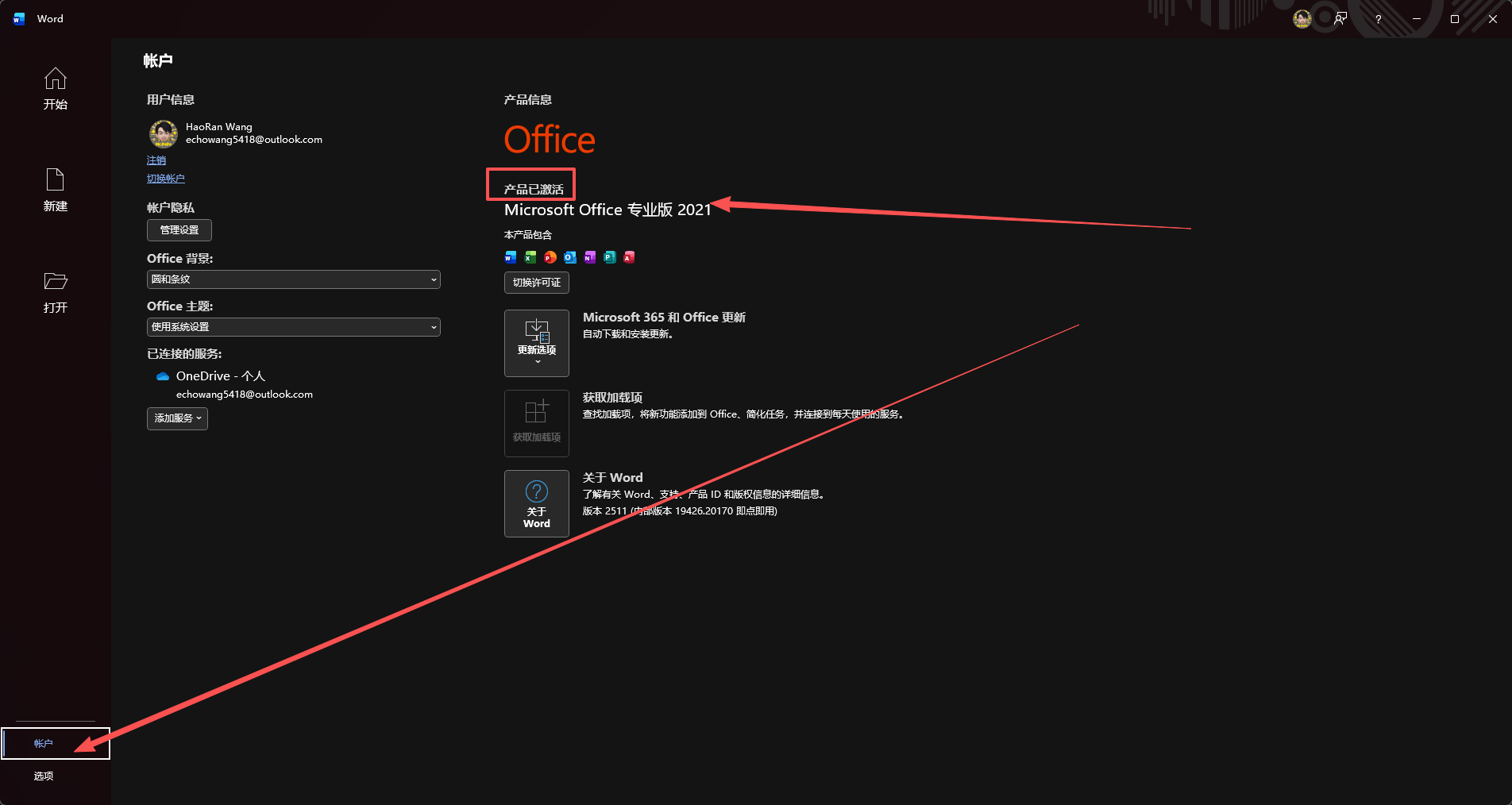The width and height of the screenshot is (1512, 805).
Task: Expand the Office theme (Office 主题) dropdown
Action: (293, 327)
